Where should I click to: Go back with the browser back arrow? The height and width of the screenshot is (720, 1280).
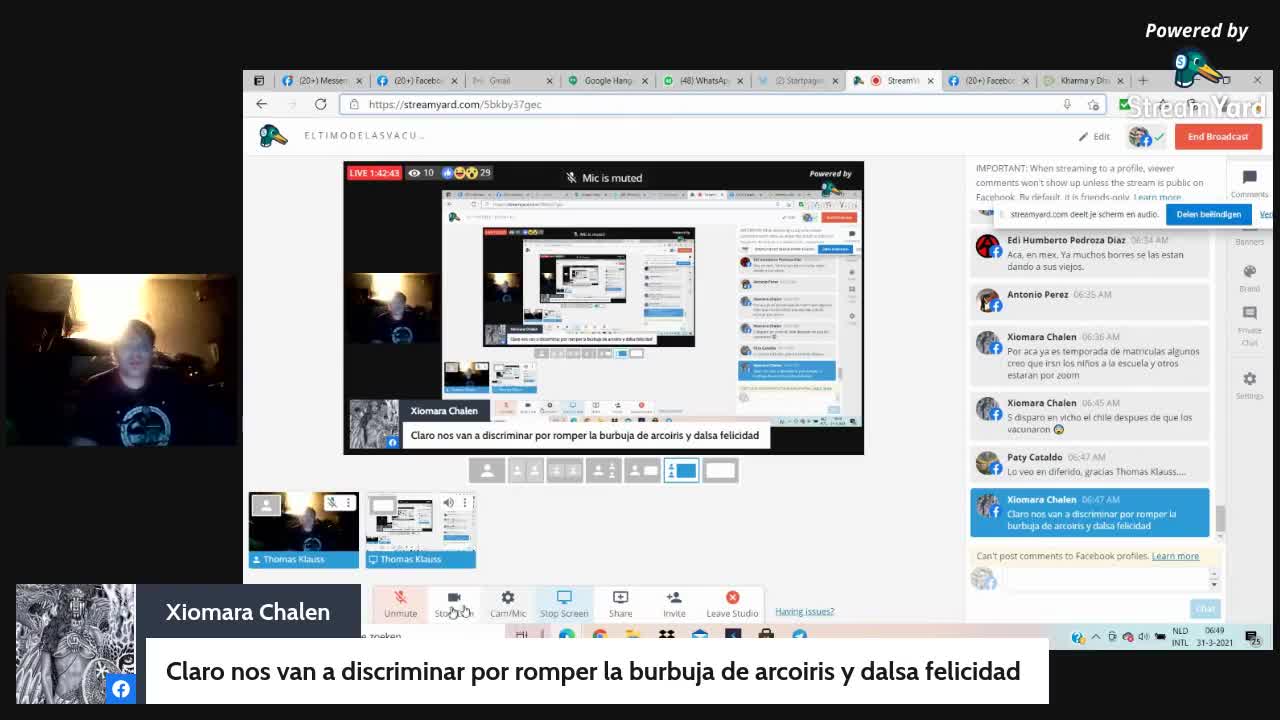pos(262,104)
